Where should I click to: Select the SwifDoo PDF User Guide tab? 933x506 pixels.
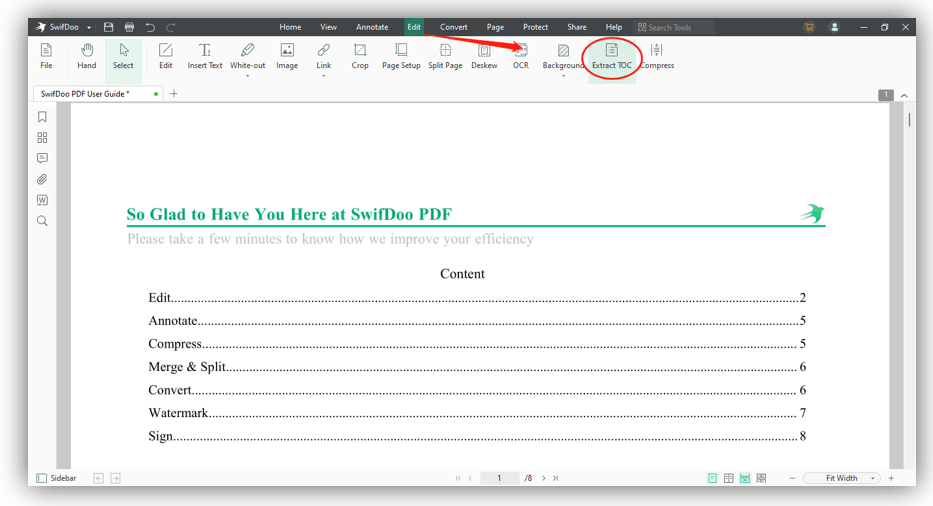99,93
